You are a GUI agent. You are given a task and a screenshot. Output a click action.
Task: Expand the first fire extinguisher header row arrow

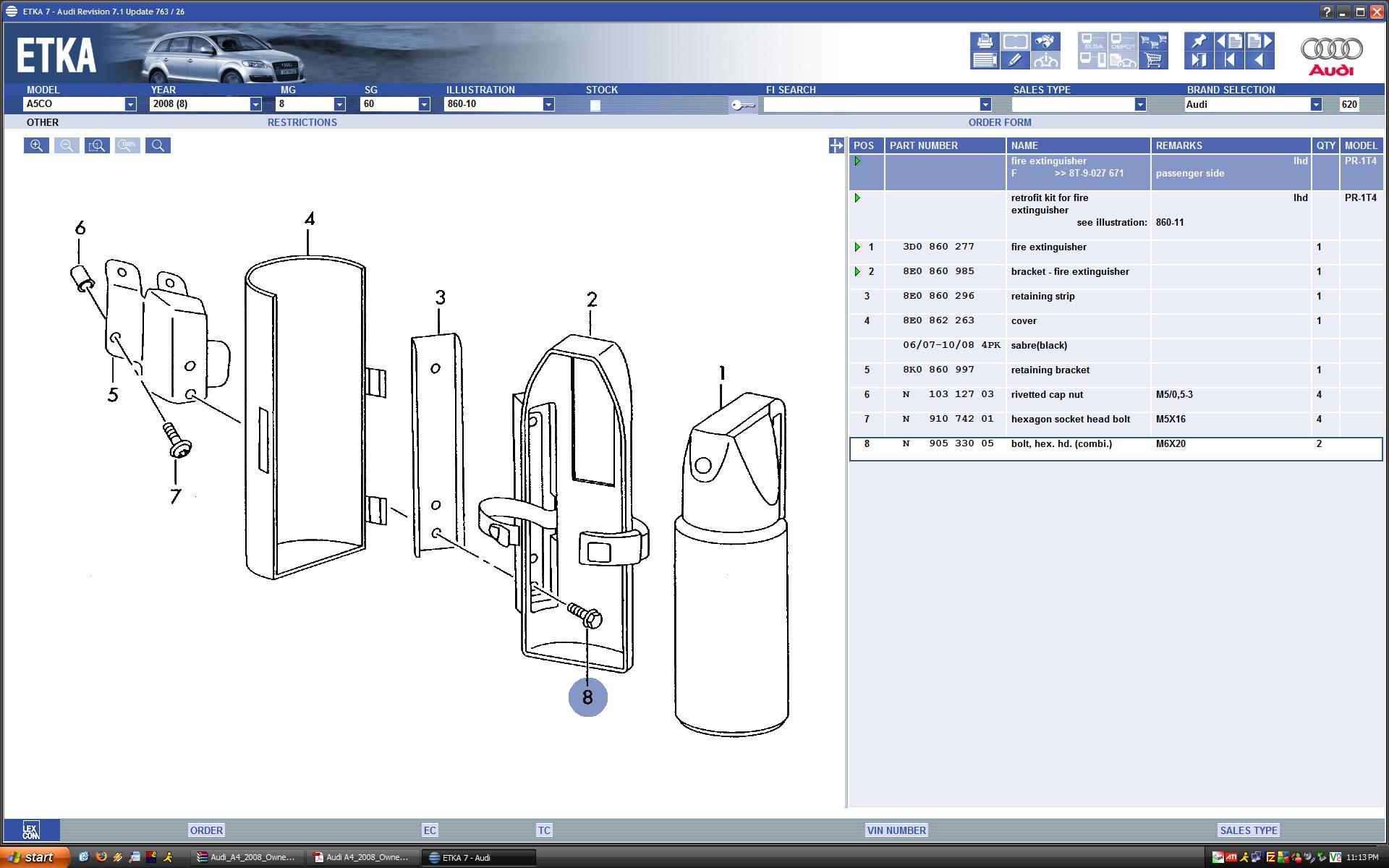point(857,161)
